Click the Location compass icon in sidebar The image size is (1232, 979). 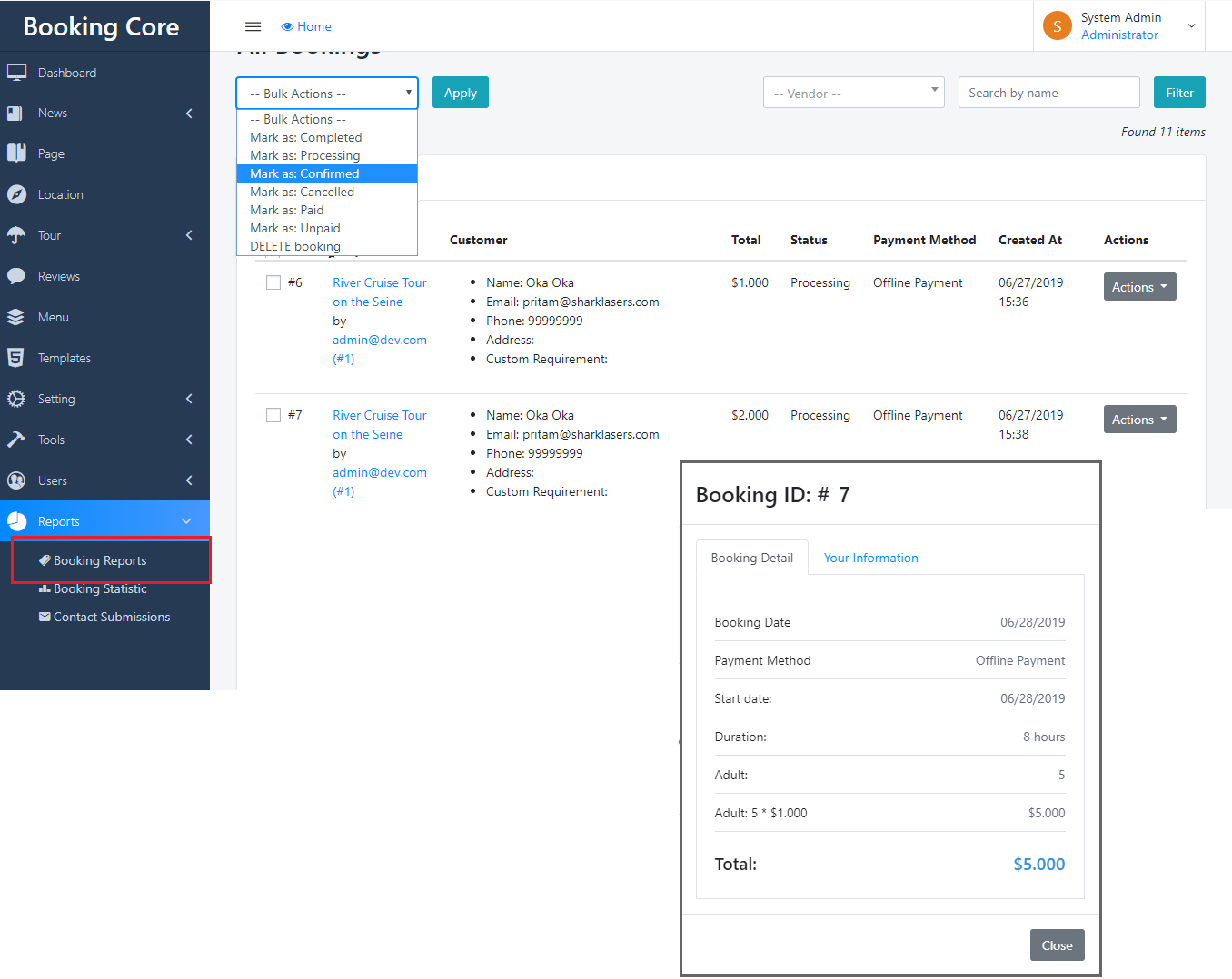tap(16, 194)
